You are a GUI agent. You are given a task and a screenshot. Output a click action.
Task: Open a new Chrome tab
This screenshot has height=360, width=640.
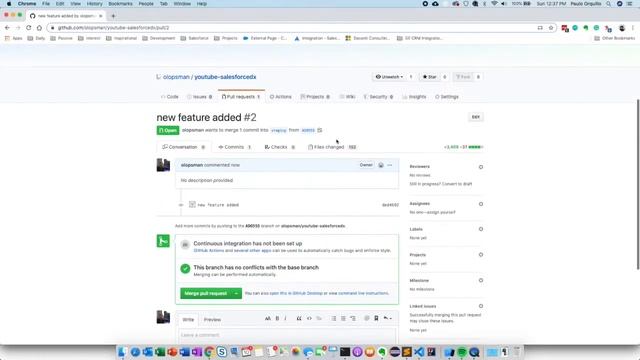tap(113, 16)
